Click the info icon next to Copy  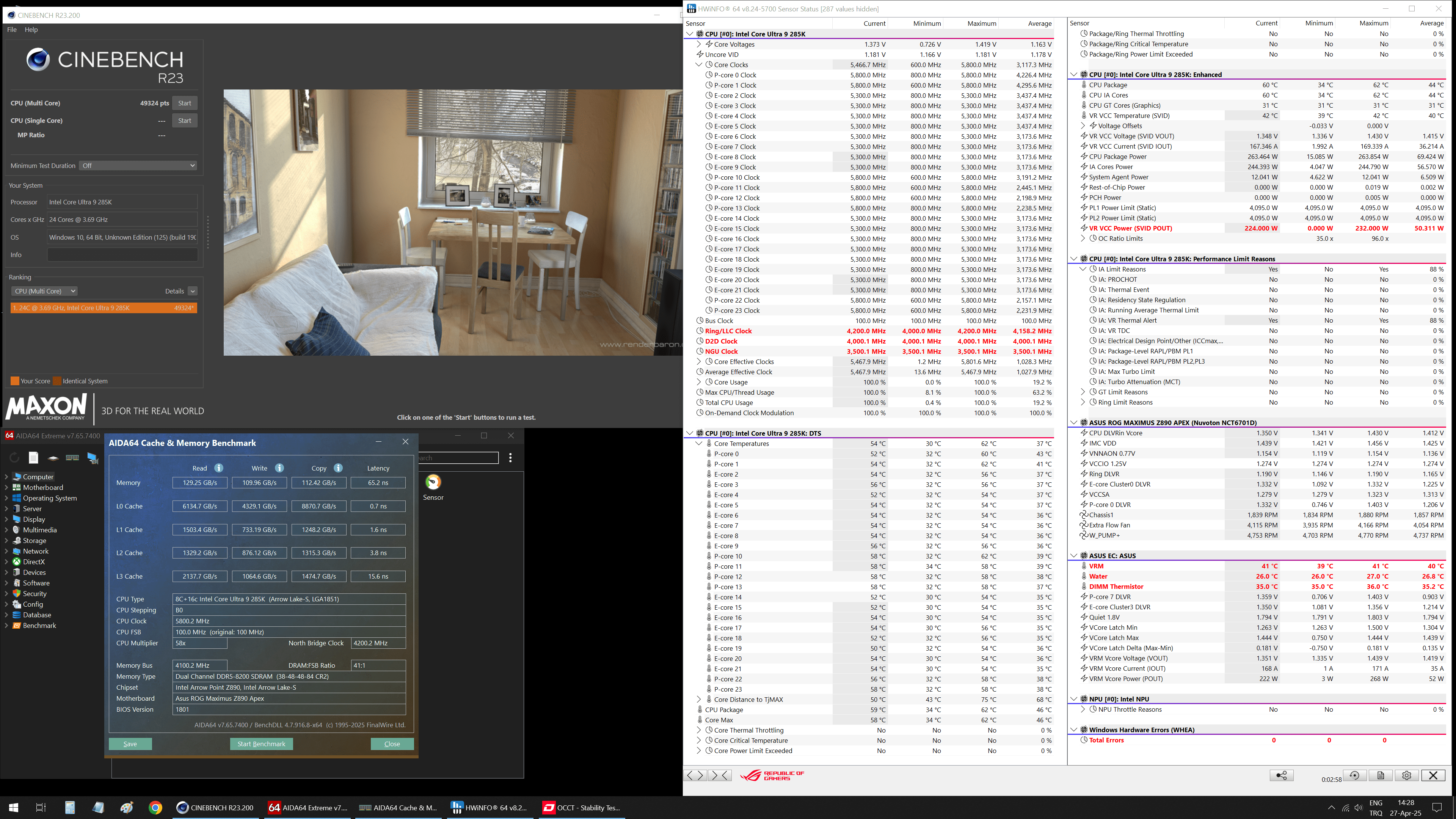tap(338, 468)
